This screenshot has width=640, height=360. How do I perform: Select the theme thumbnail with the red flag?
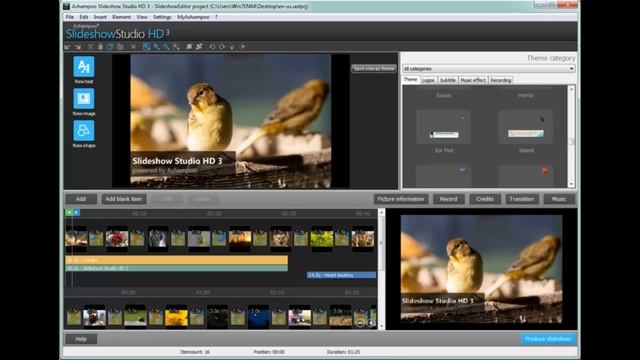[x=526, y=176]
